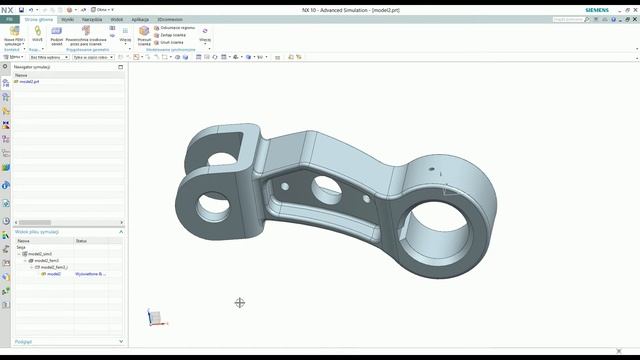Screen dimensions: 640x360
Task: Switch to the Narzędzia ribbon tab
Action: coord(92,19)
